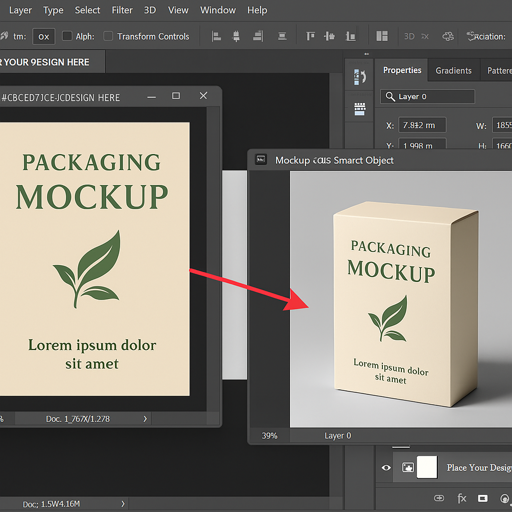Click the align horizontal centers icon
Viewport: 512px width, 512px height.
pos(236,36)
